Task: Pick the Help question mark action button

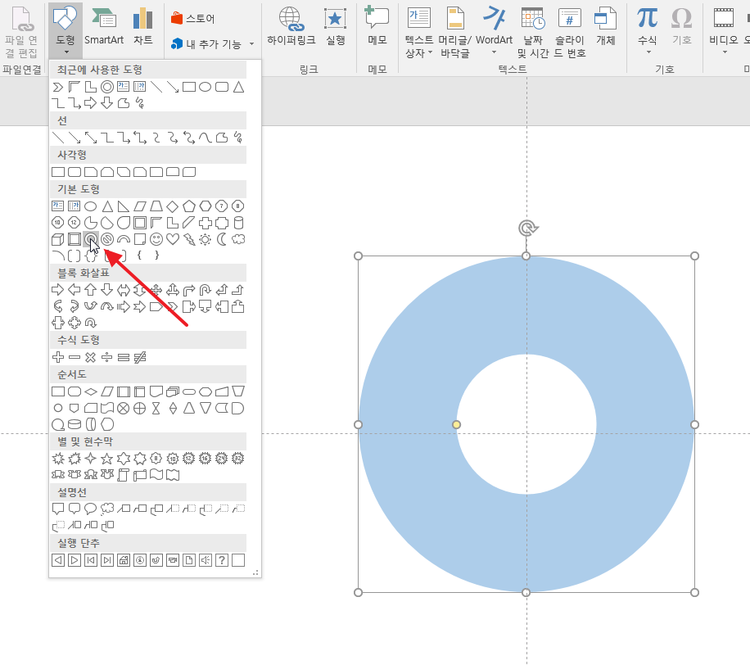Action: tap(221, 560)
